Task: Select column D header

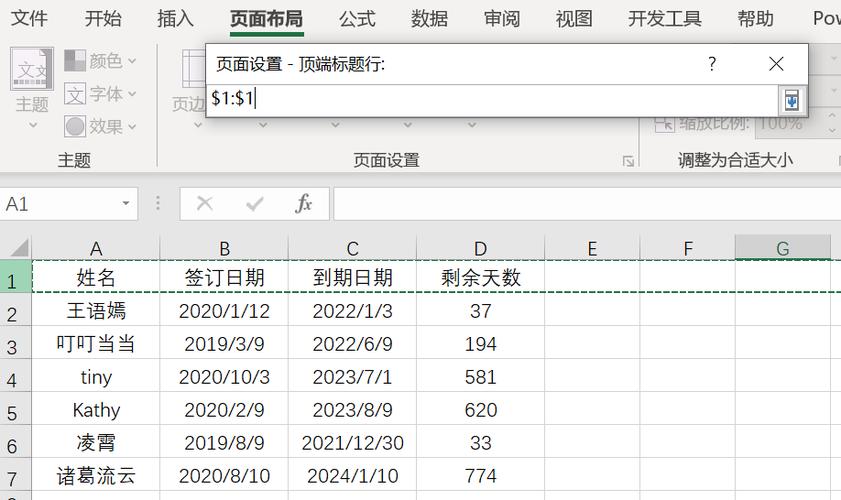Action: (481, 248)
